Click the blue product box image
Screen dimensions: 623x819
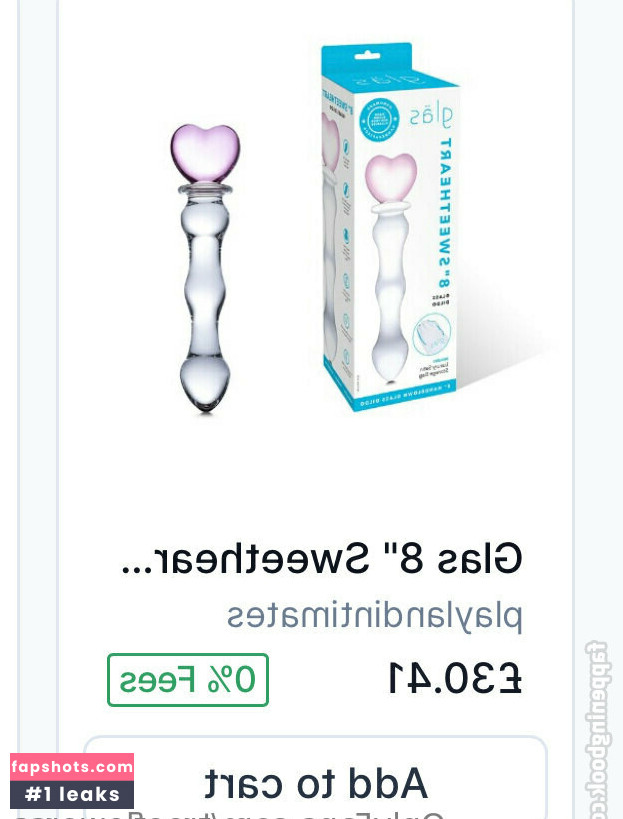389,227
